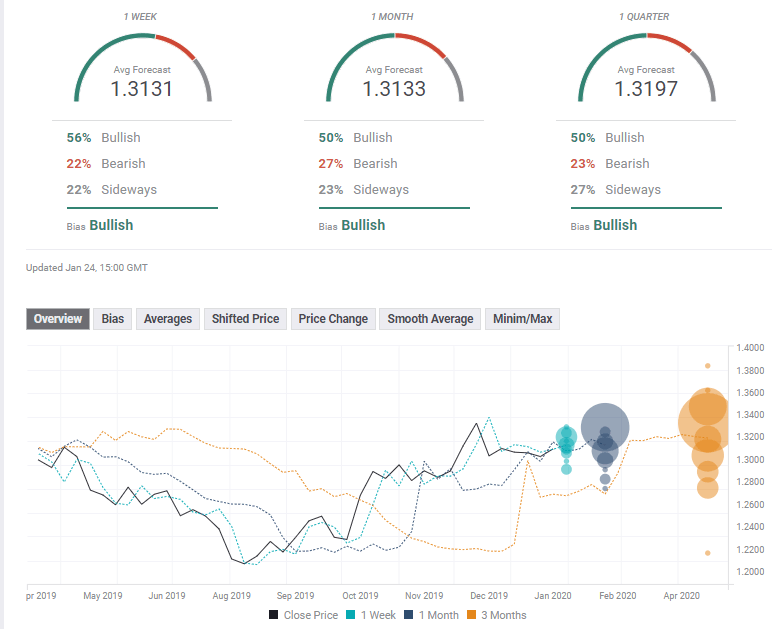Click the 1 Week Bias Bullish label
781x629 pixels.
pyautogui.click(x=110, y=225)
